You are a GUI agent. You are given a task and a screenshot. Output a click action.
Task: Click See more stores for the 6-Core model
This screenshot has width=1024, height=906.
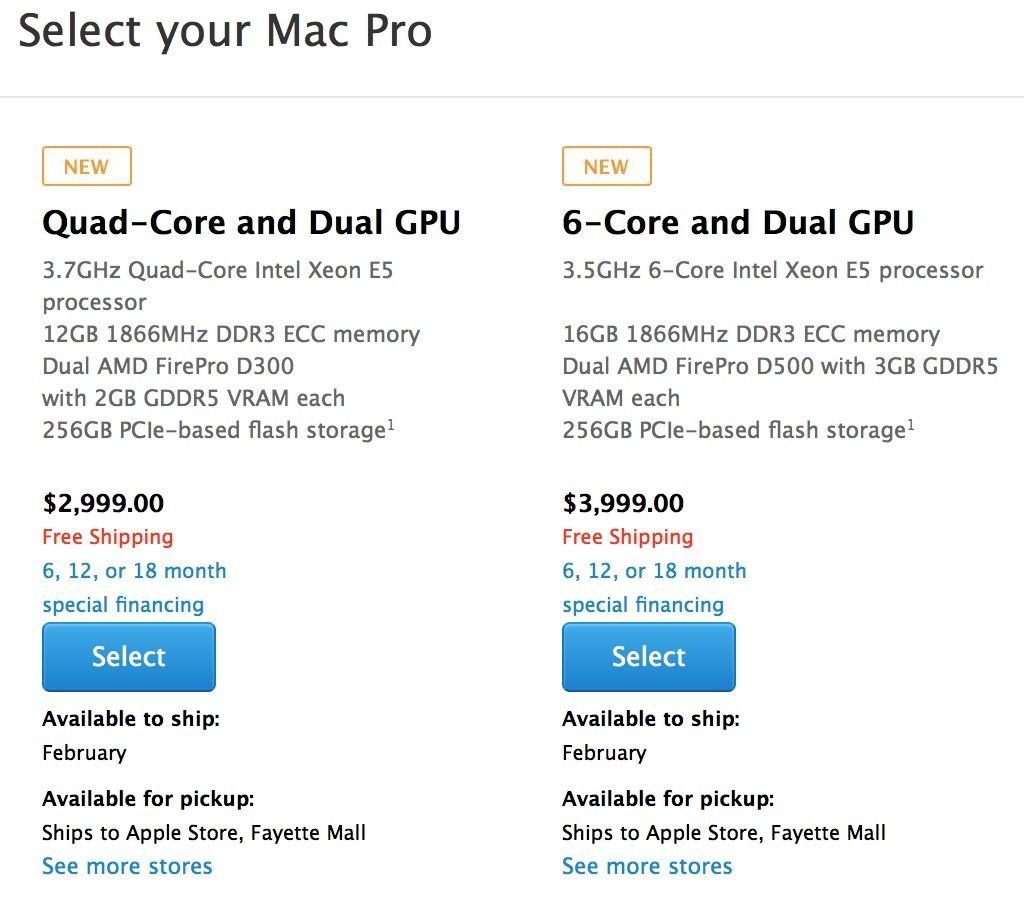point(647,866)
